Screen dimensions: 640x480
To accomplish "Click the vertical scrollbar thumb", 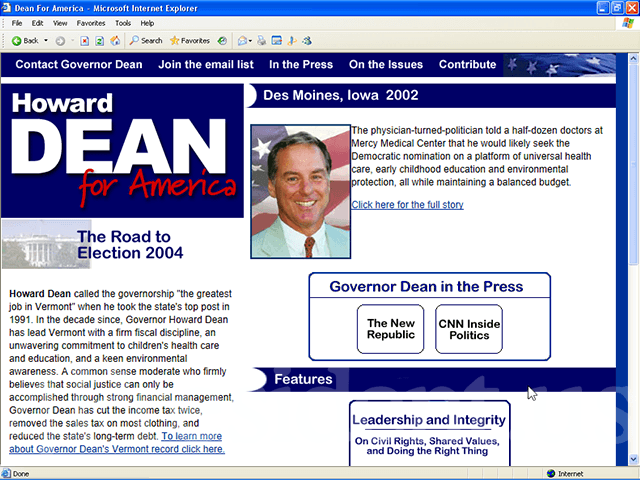I will pyautogui.click(x=633, y=164).
